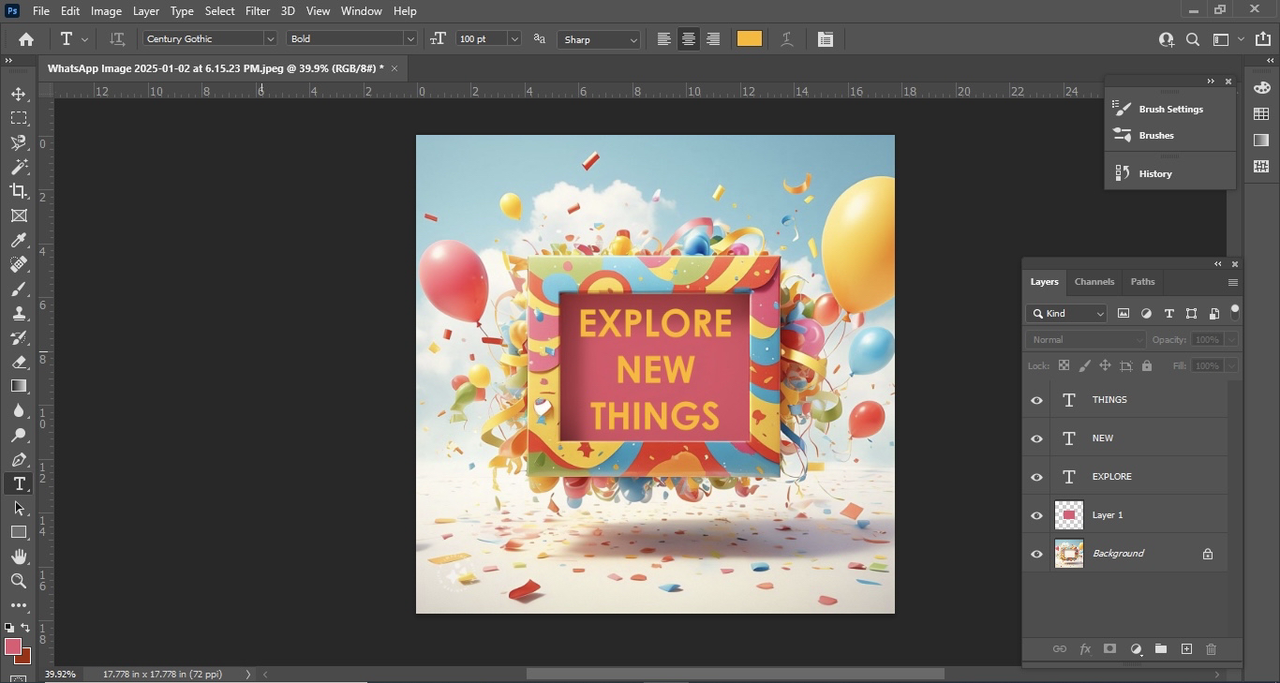Select the Zoom tool
Image resolution: width=1280 pixels, height=683 pixels.
(19, 581)
